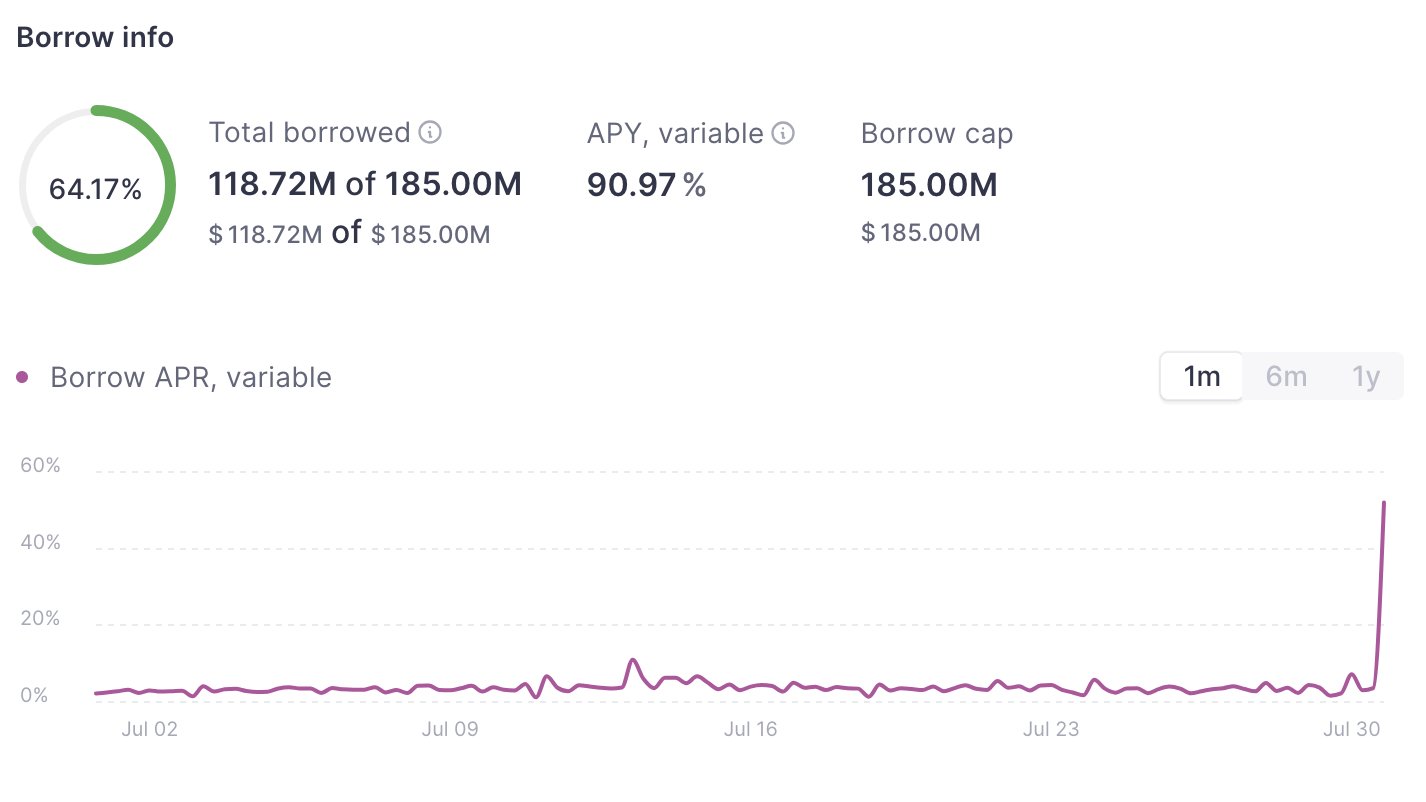Click the 90.97 % APY value

tap(647, 185)
